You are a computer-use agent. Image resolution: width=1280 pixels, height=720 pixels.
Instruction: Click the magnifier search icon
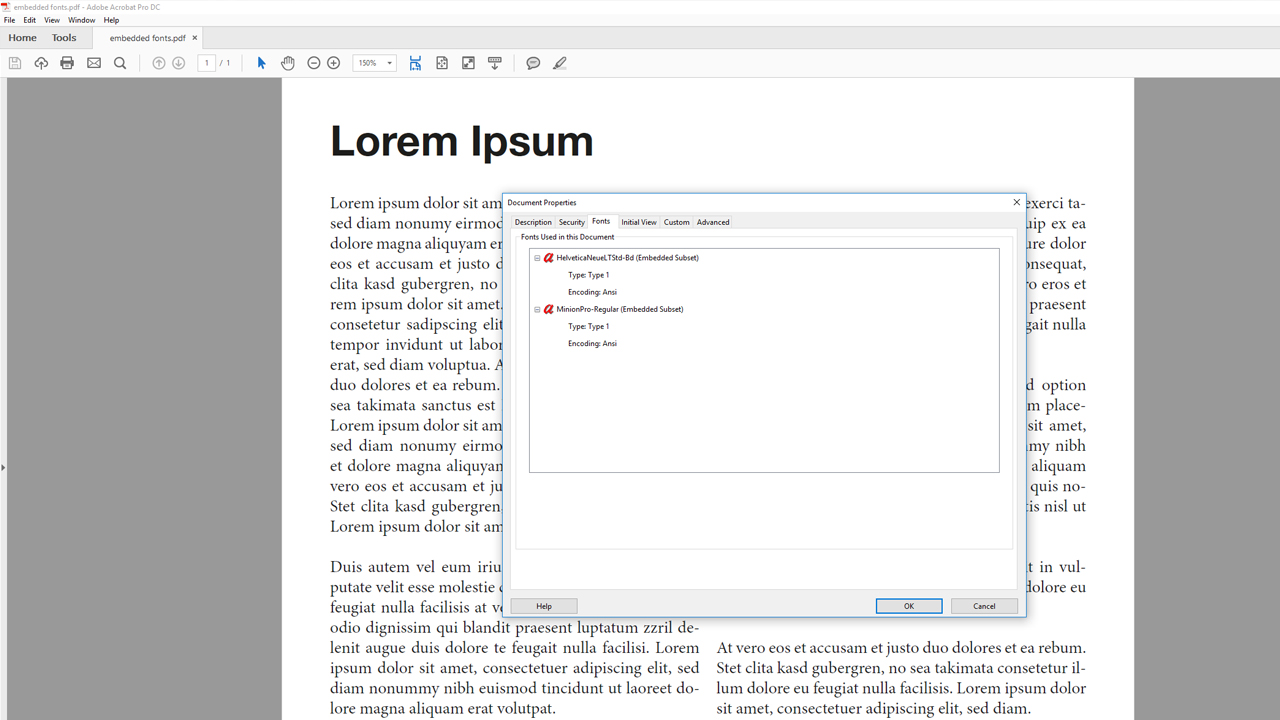120,63
